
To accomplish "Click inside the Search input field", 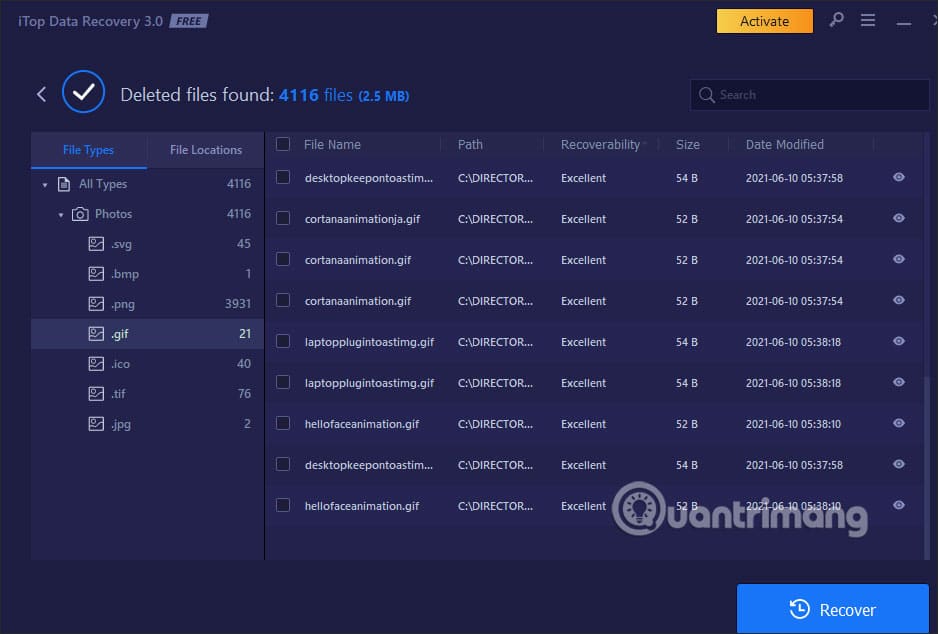I will click(x=809, y=95).
